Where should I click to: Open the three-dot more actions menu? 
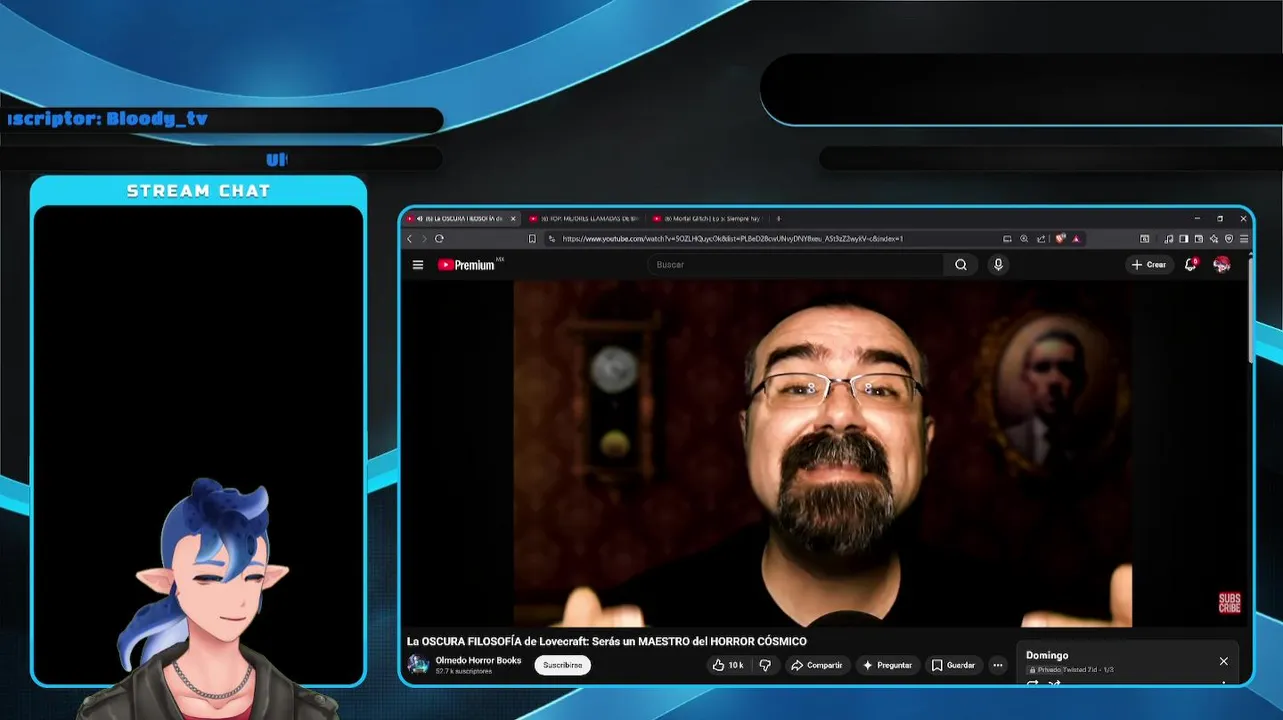(997, 665)
